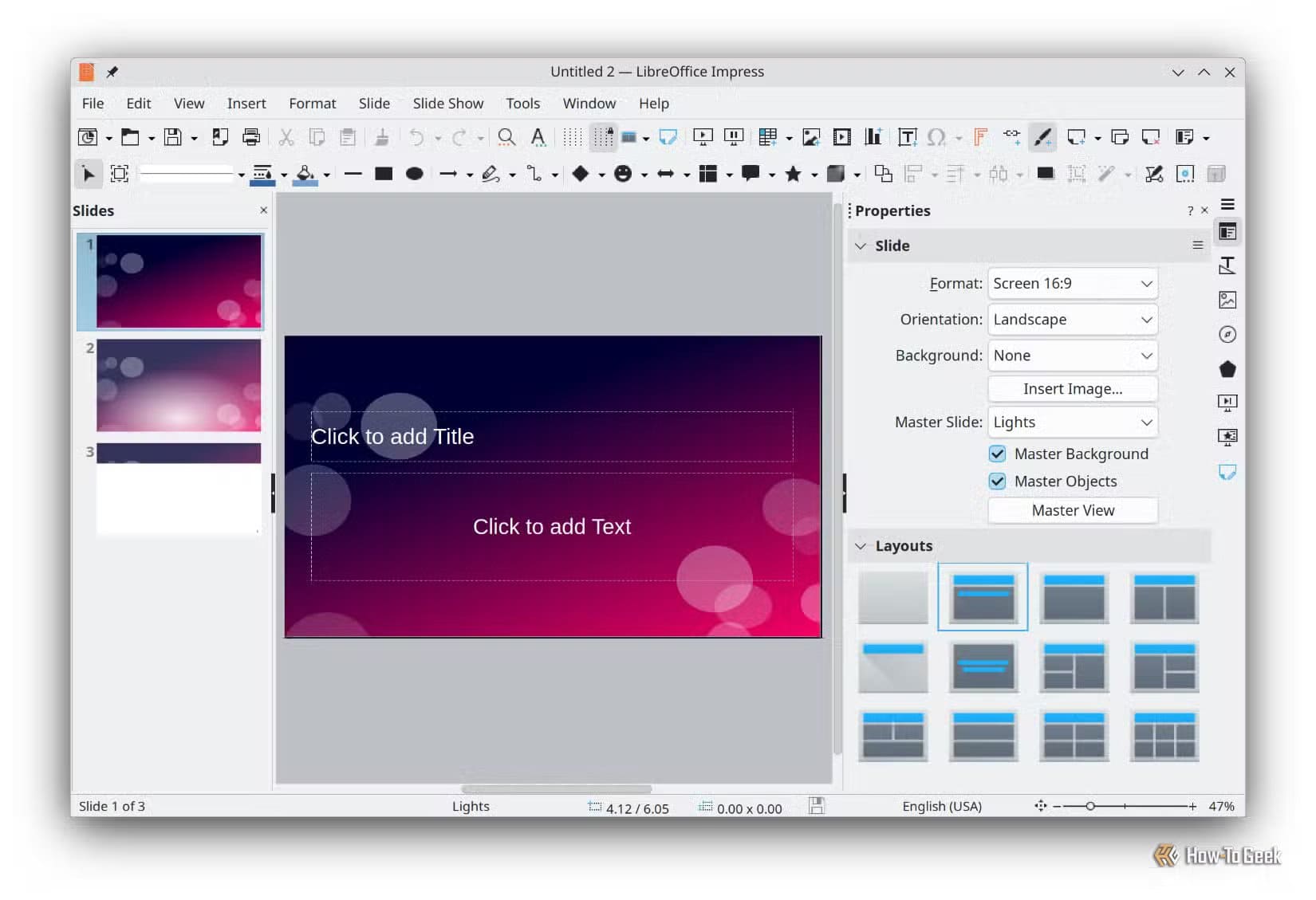The height and width of the screenshot is (900, 1316).
Task: Open the Window menu
Action: click(589, 103)
